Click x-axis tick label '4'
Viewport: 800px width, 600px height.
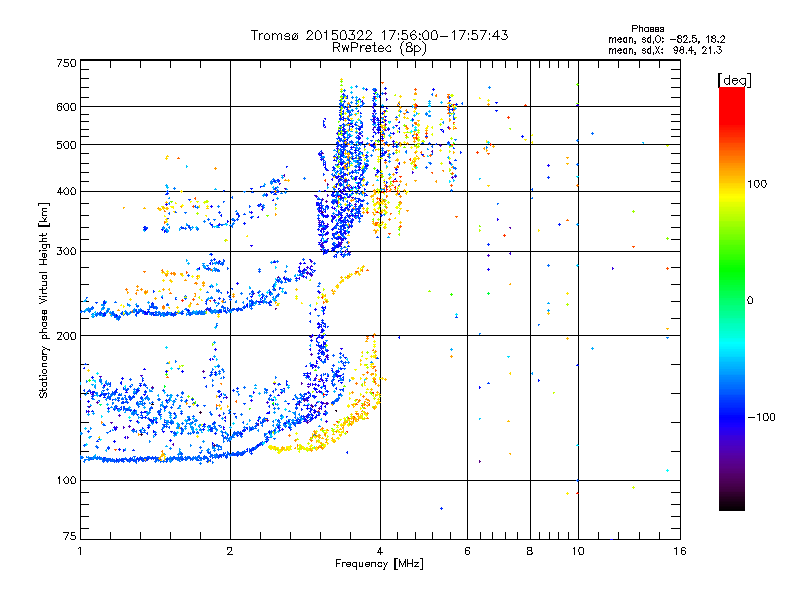(x=380, y=551)
